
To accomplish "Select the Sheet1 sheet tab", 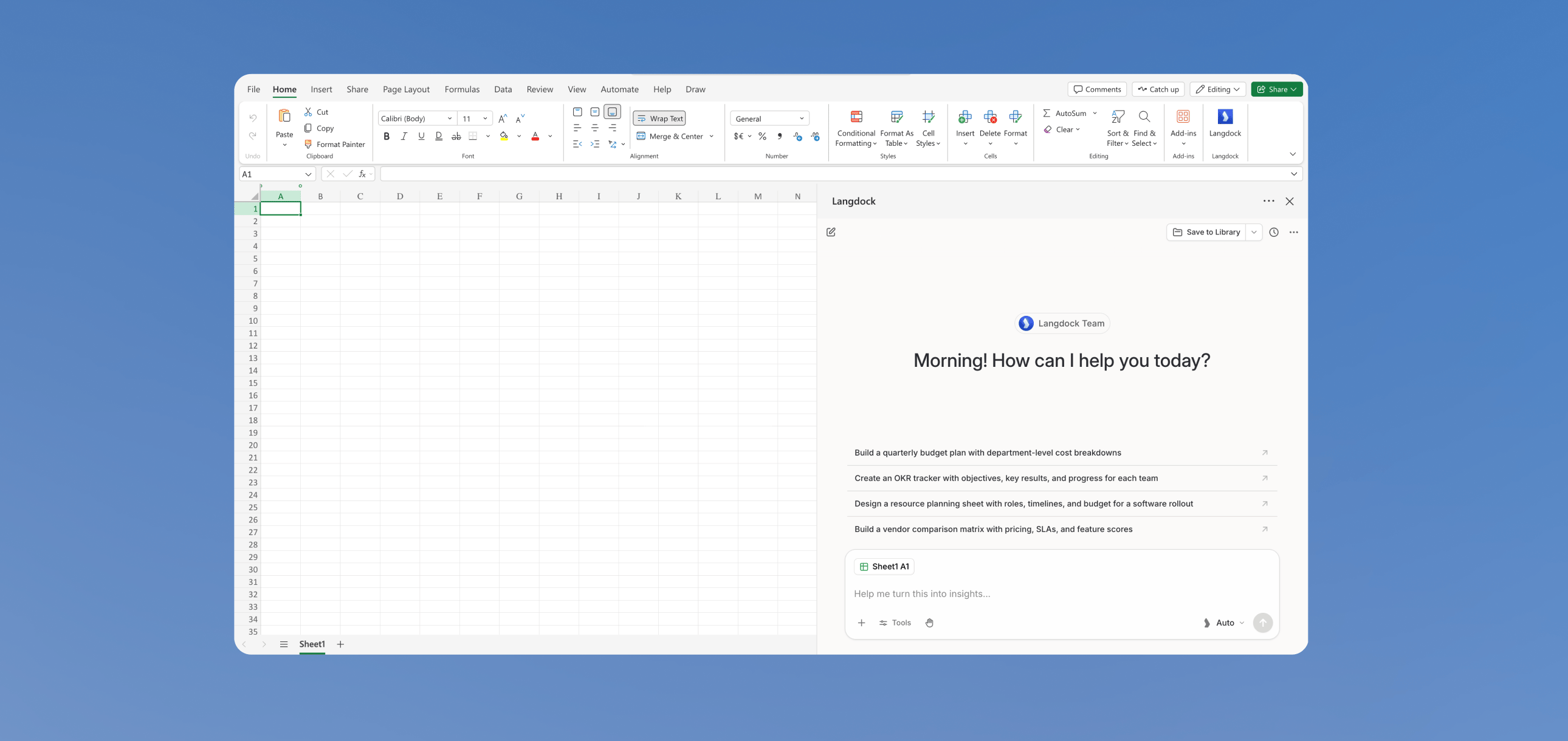I will [x=312, y=644].
